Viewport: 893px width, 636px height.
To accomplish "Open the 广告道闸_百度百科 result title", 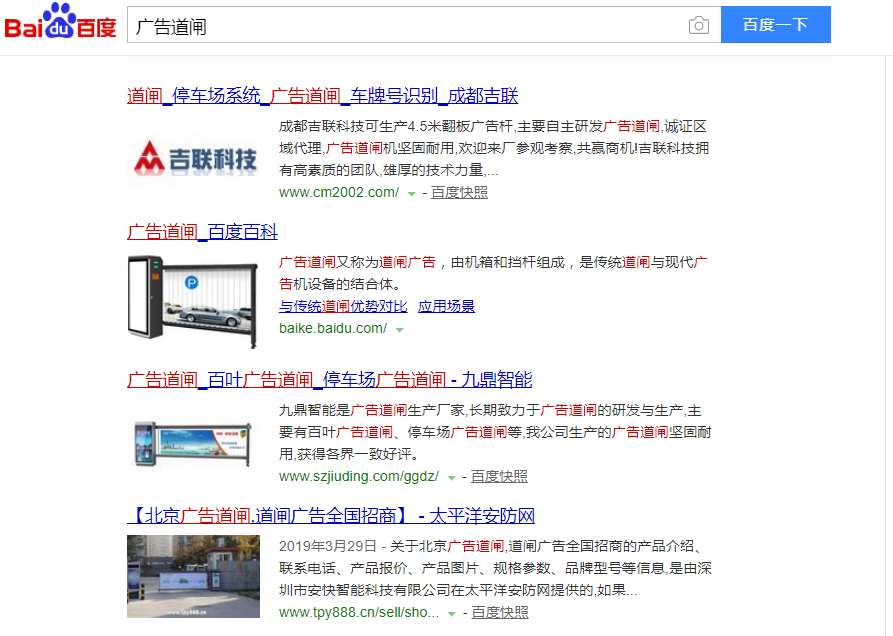I will click(202, 231).
